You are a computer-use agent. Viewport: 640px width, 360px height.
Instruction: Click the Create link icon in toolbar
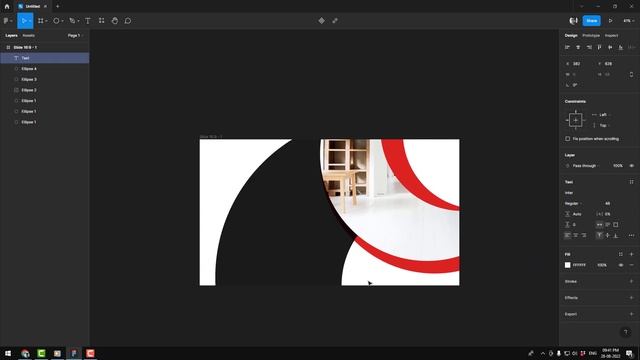(x=335, y=21)
